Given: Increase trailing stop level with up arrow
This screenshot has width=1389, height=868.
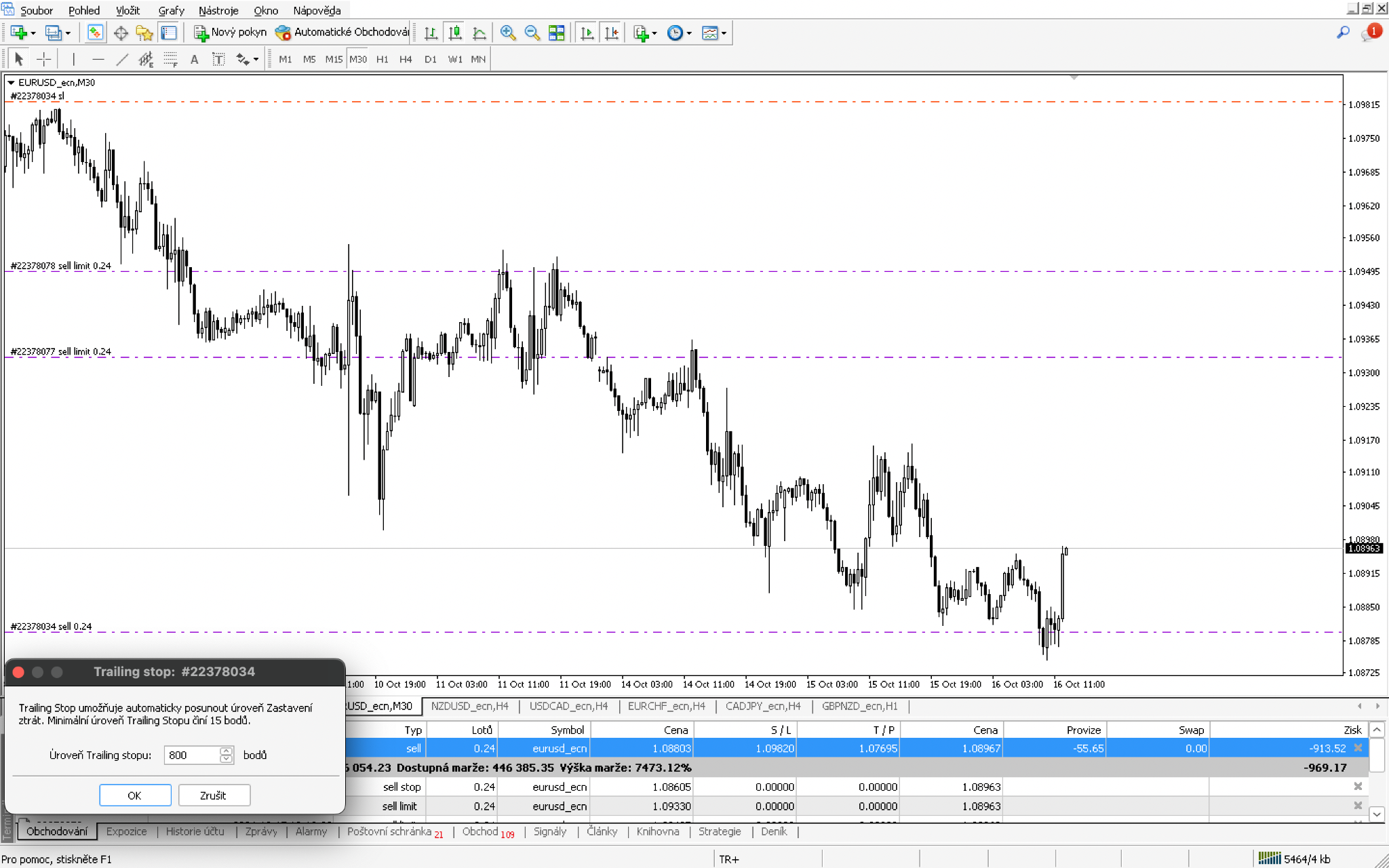Looking at the screenshot, I should click(226, 751).
